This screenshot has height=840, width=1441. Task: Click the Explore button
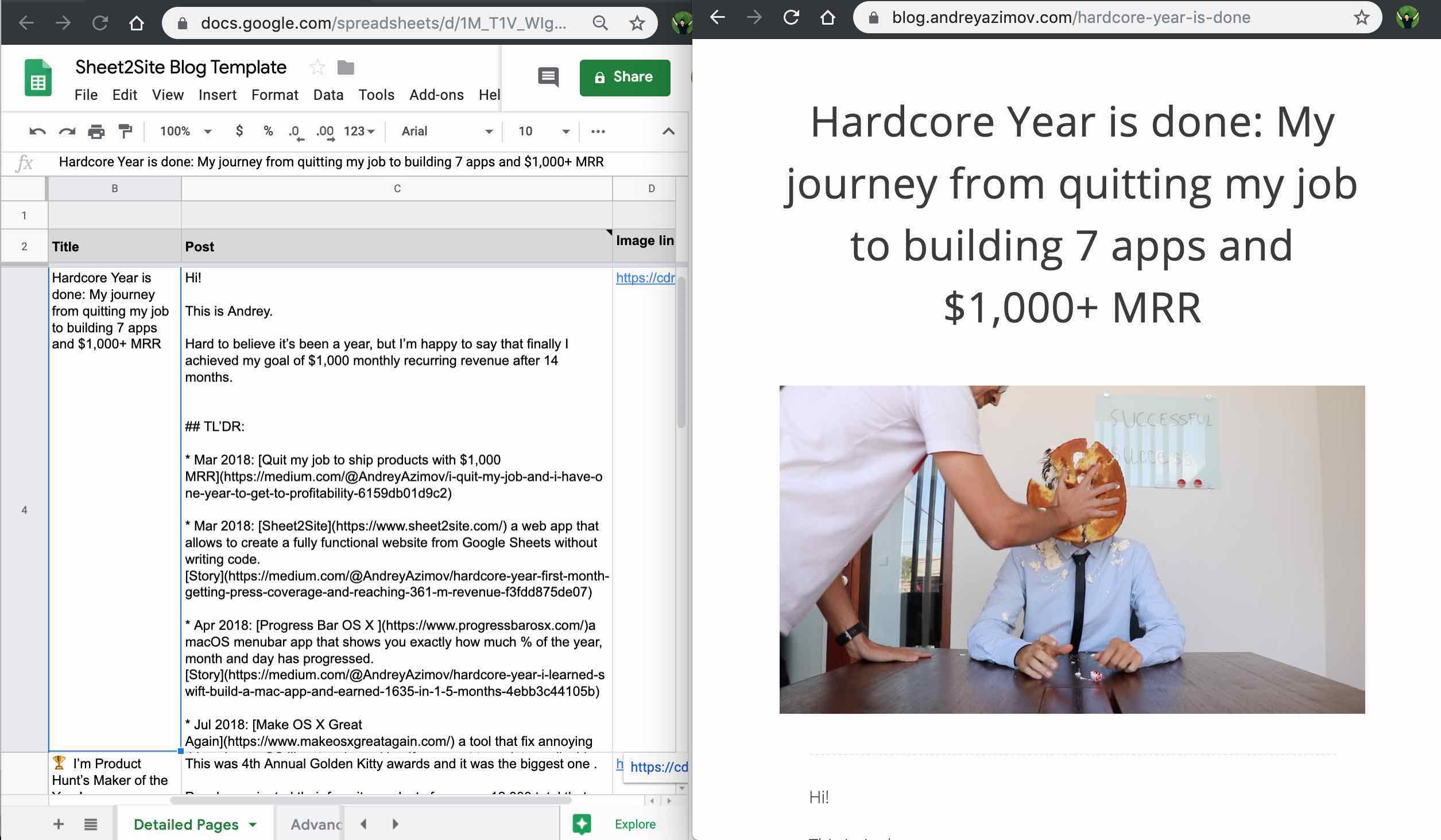click(x=634, y=825)
